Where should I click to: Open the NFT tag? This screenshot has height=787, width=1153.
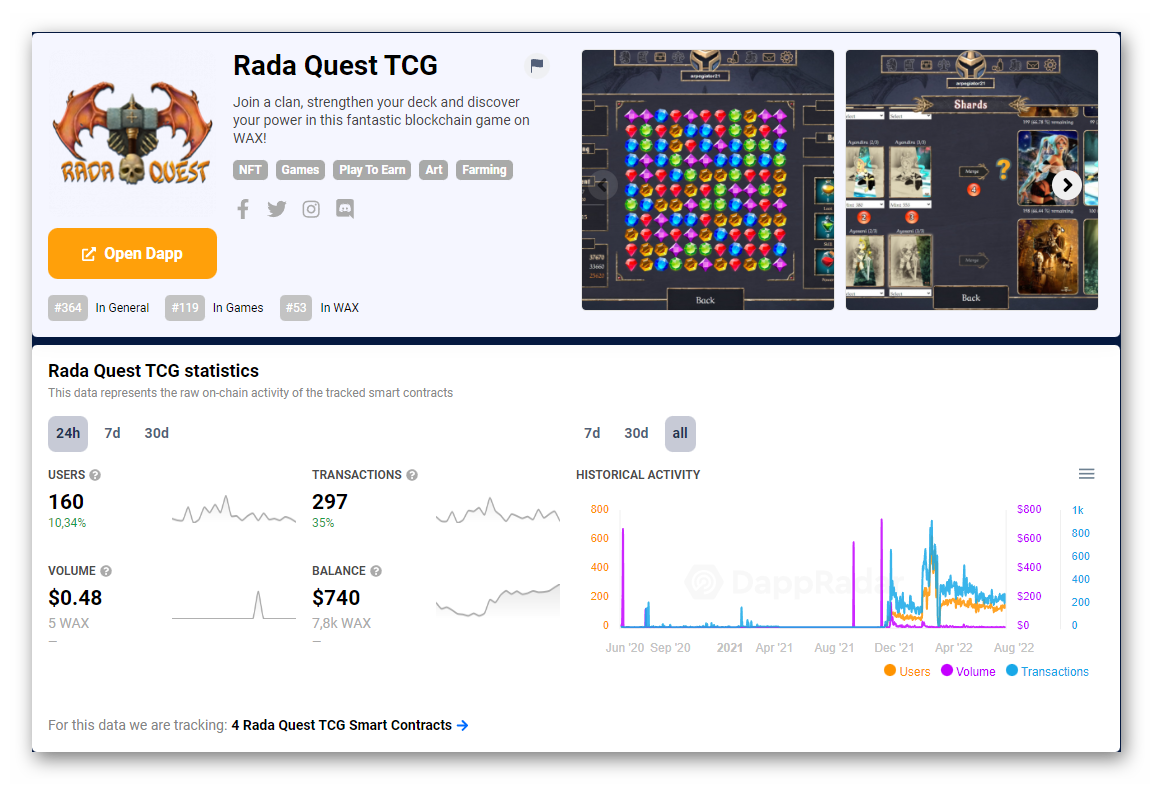click(250, 170)
